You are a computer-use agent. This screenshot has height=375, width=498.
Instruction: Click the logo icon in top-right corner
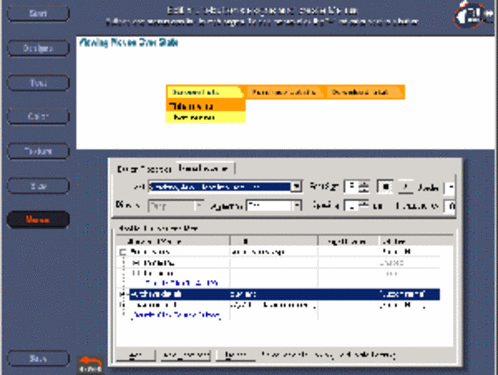click(473, 15)
